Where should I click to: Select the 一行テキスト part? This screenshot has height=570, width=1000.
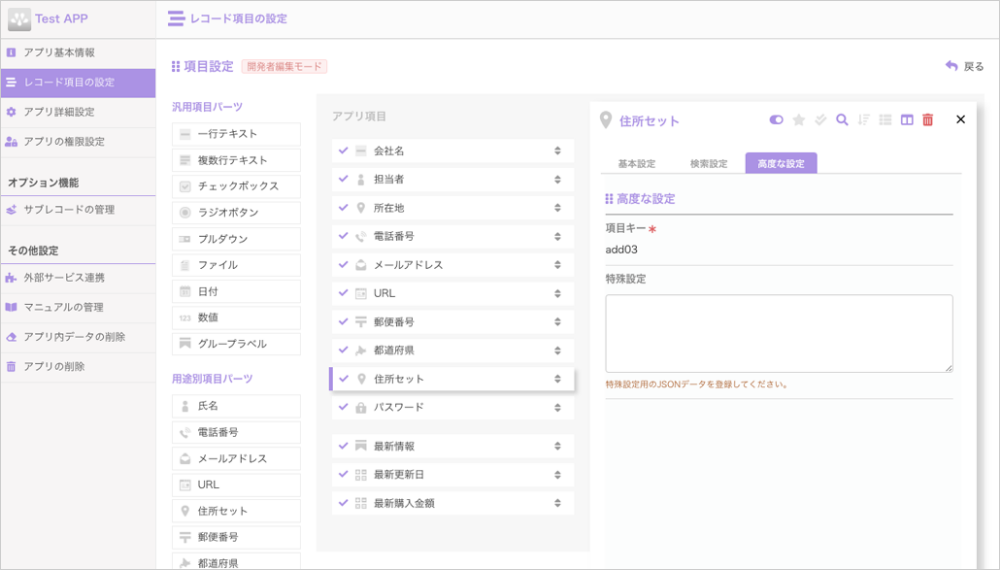[x=236, y=134]
